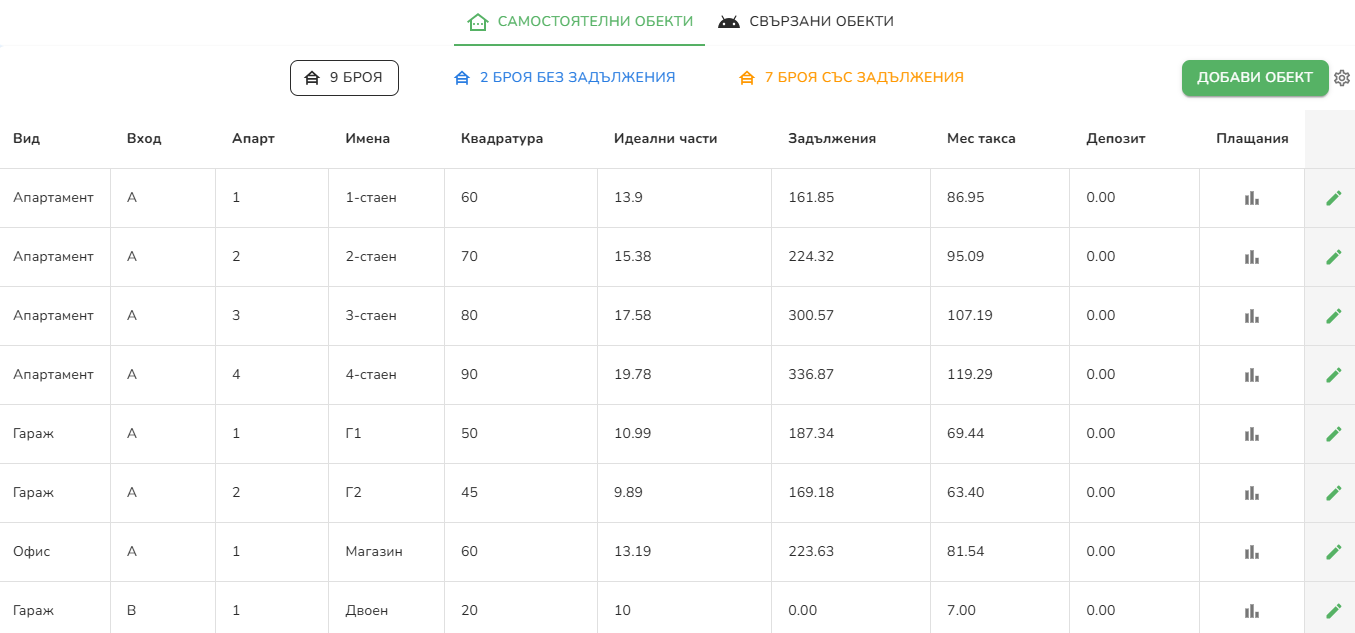Edit garage Г2 with the pencil icon
The width and height of the screenshot is (1355, 633).
[x=1333, y=492]
